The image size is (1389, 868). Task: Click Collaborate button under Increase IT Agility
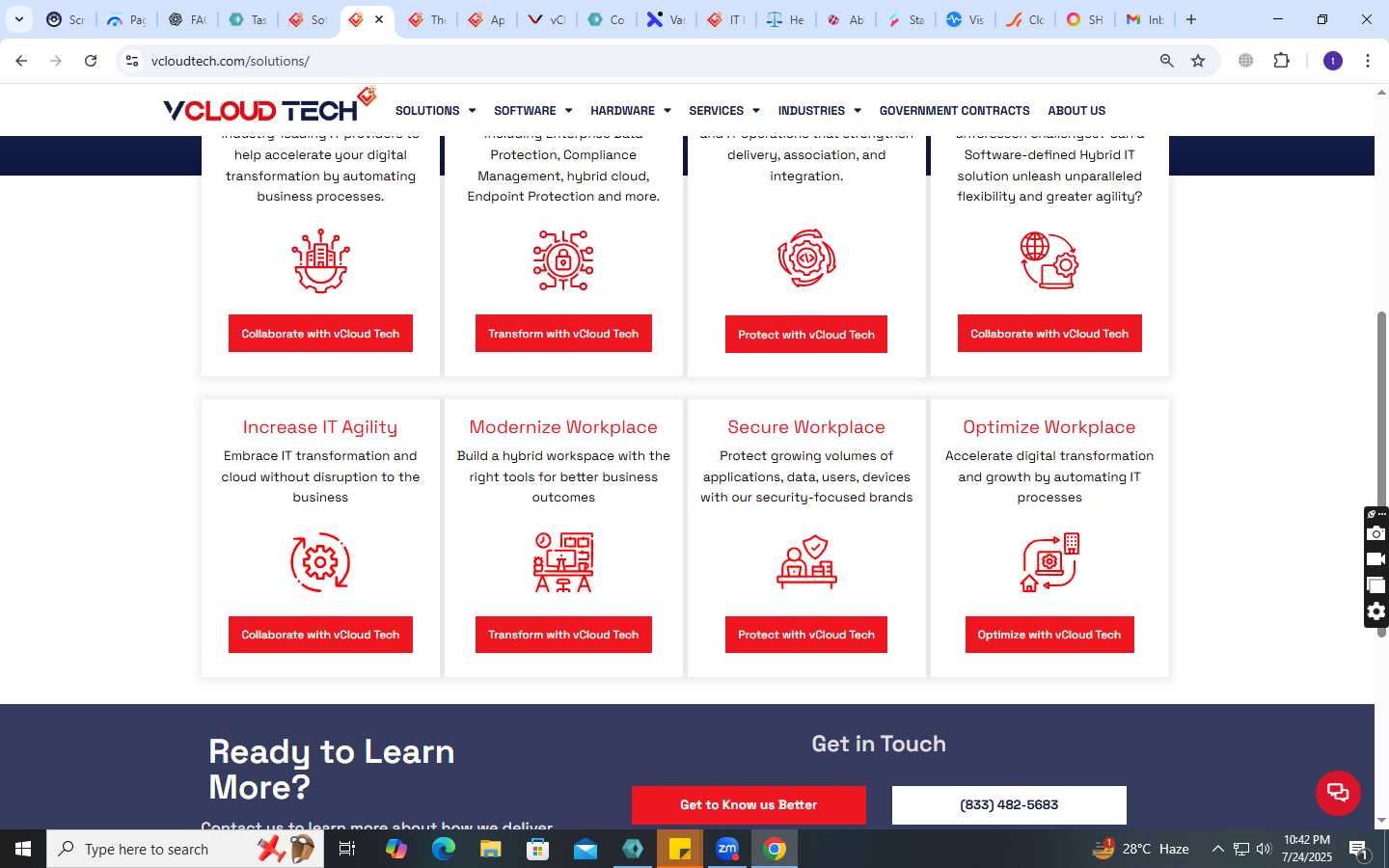[320, 635]
